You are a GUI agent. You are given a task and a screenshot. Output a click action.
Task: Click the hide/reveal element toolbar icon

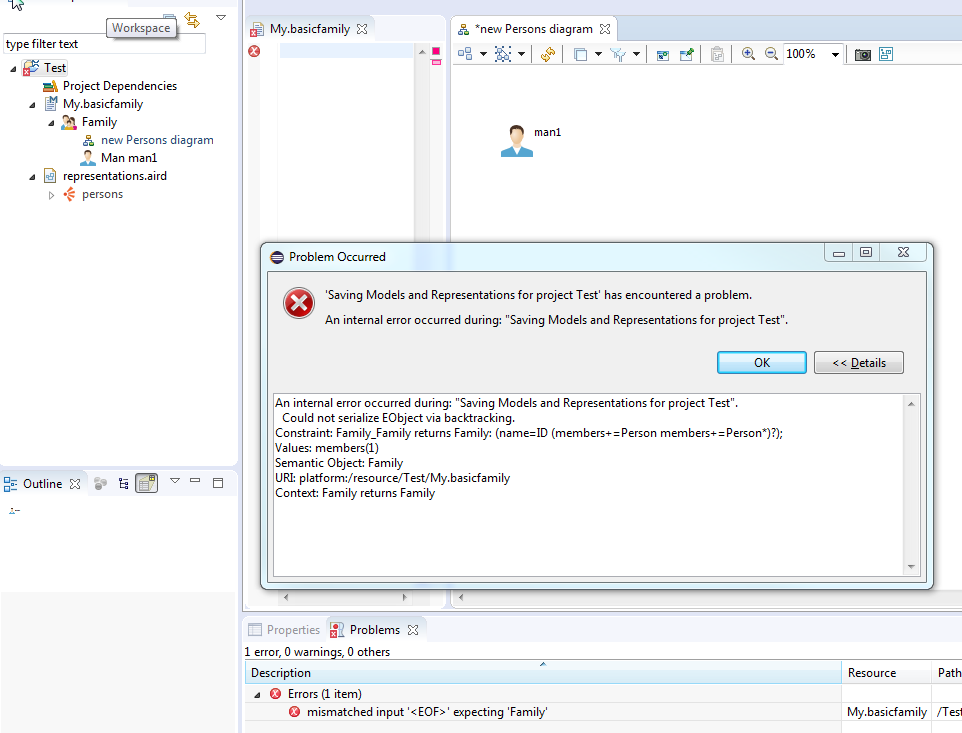[663, 55]
